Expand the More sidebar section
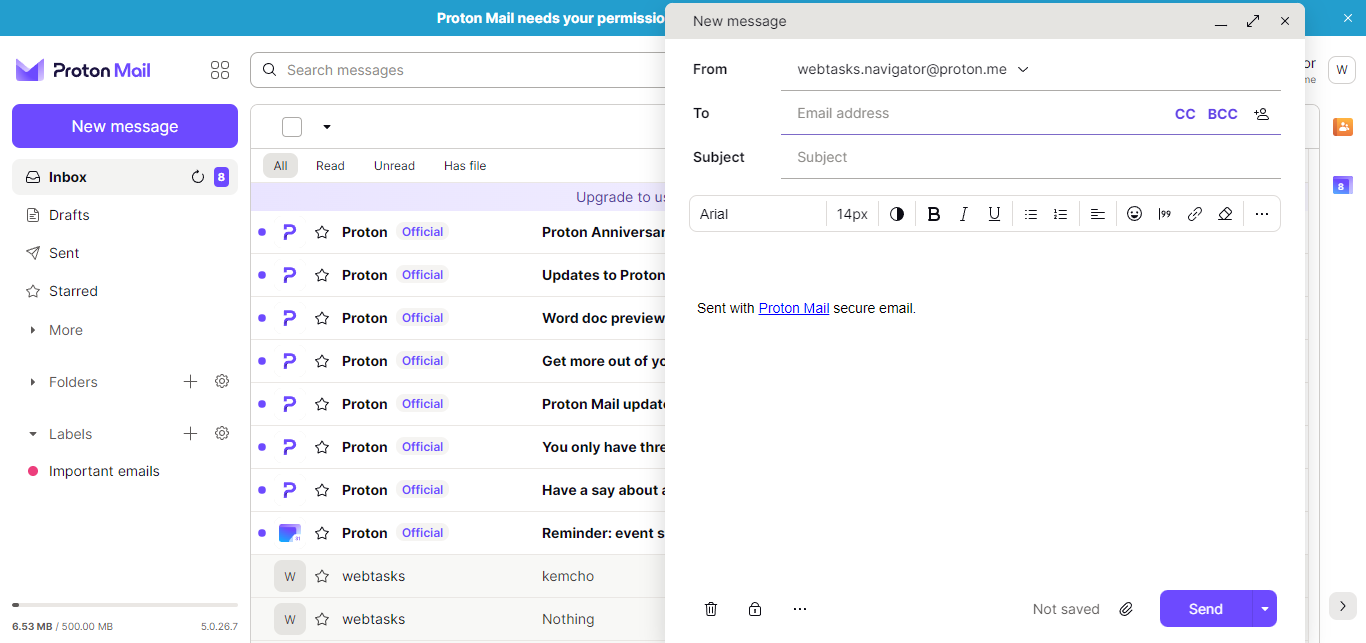This screenshot has height=643, width=1366. 66,330
